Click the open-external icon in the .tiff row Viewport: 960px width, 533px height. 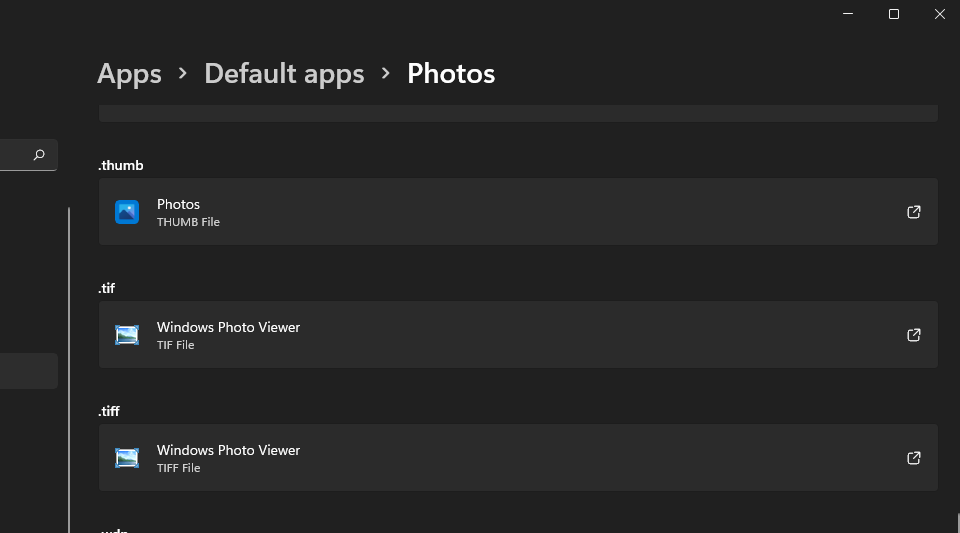[x=913, y=458]
